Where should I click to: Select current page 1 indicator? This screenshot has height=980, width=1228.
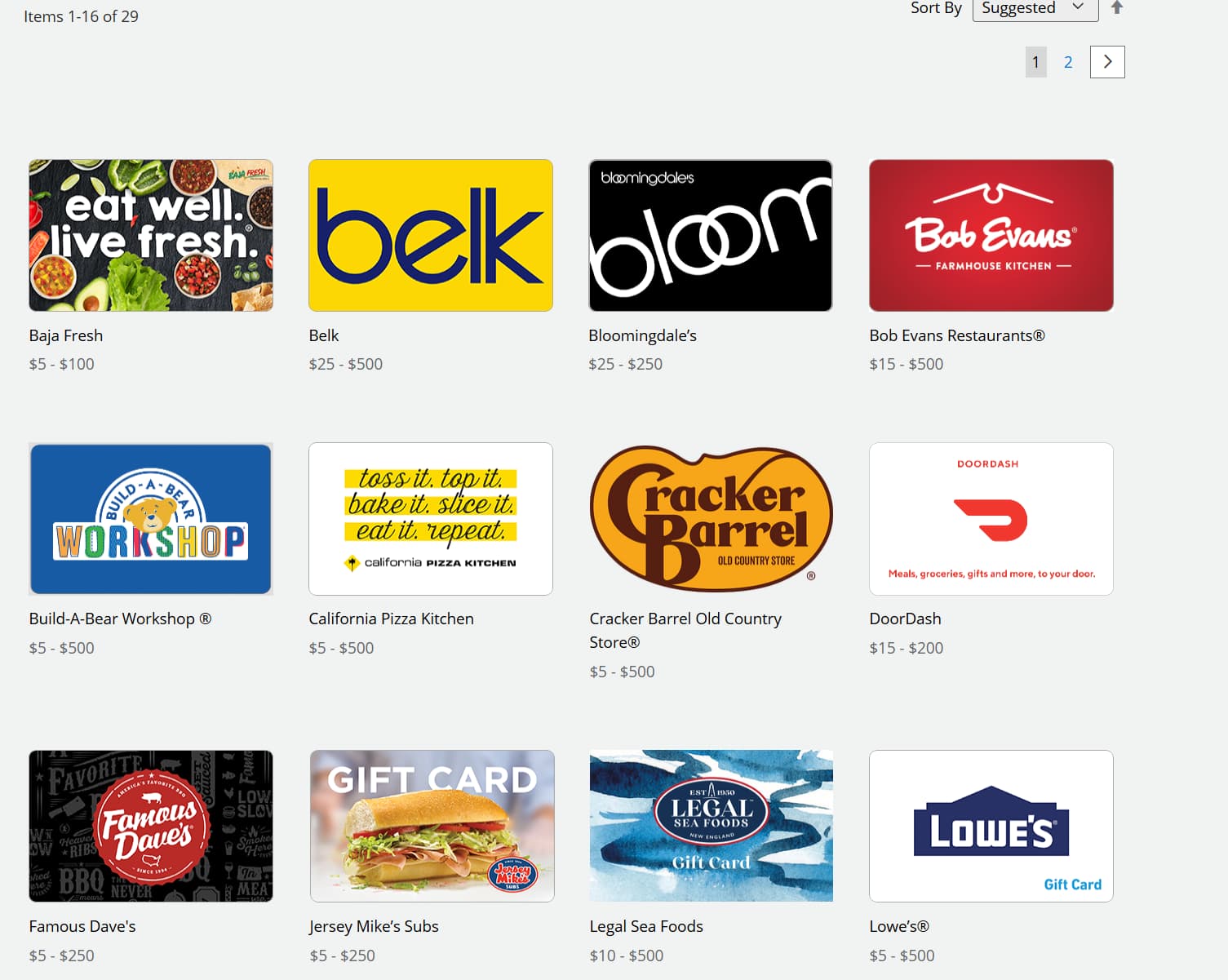1035,62
